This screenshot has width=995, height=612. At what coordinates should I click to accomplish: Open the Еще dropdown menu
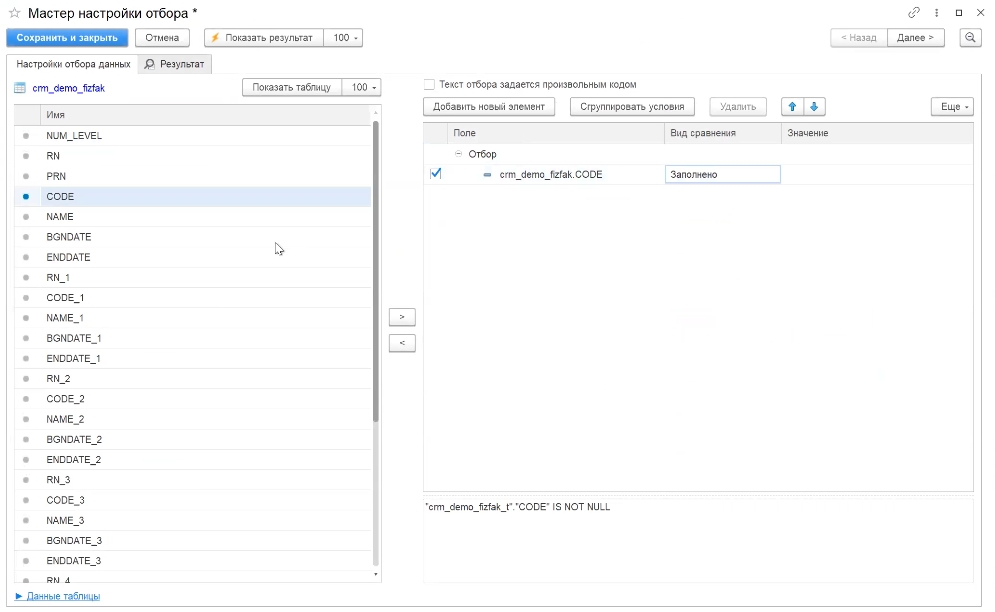pos(951,106)
